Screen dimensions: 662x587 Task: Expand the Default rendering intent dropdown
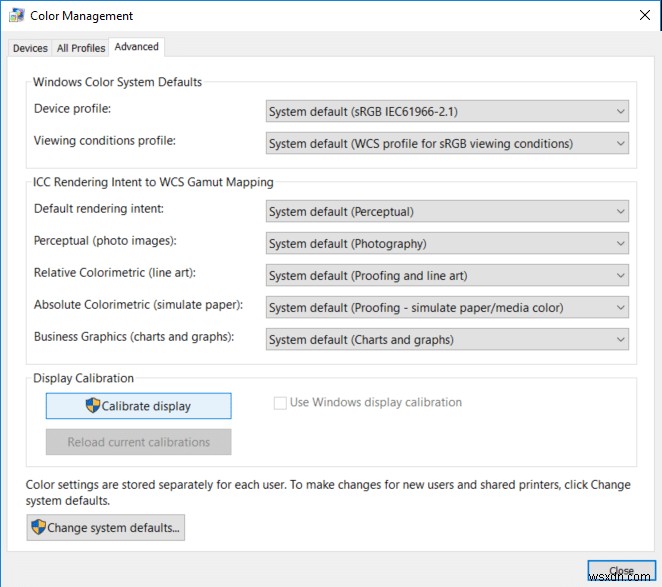click(x=447, y=212)
